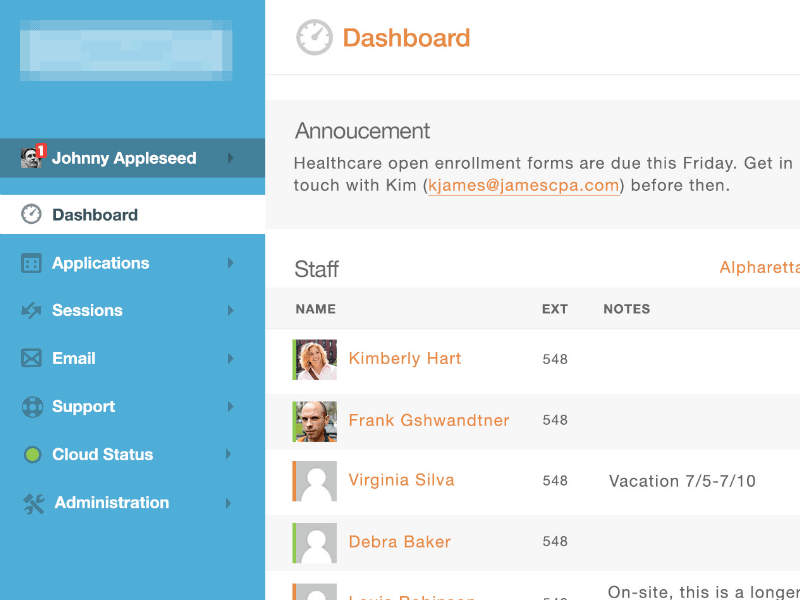The image size is (800, 600).
Task: Open the Email menu item
Action: click(74, 358)
